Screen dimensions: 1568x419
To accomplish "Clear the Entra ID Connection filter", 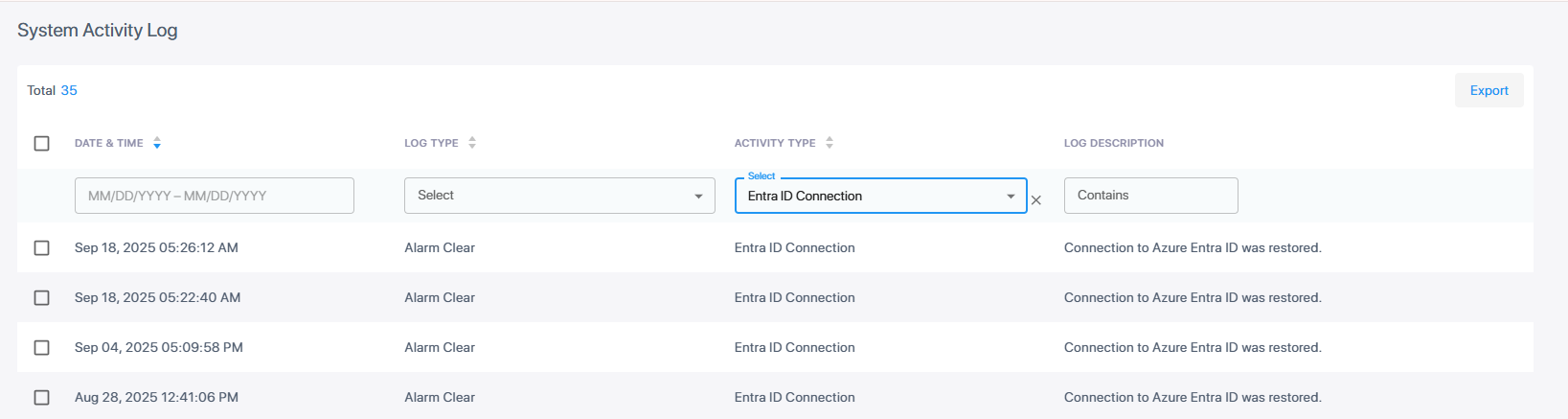I will pyautogui.click(x=1036, y=200).
